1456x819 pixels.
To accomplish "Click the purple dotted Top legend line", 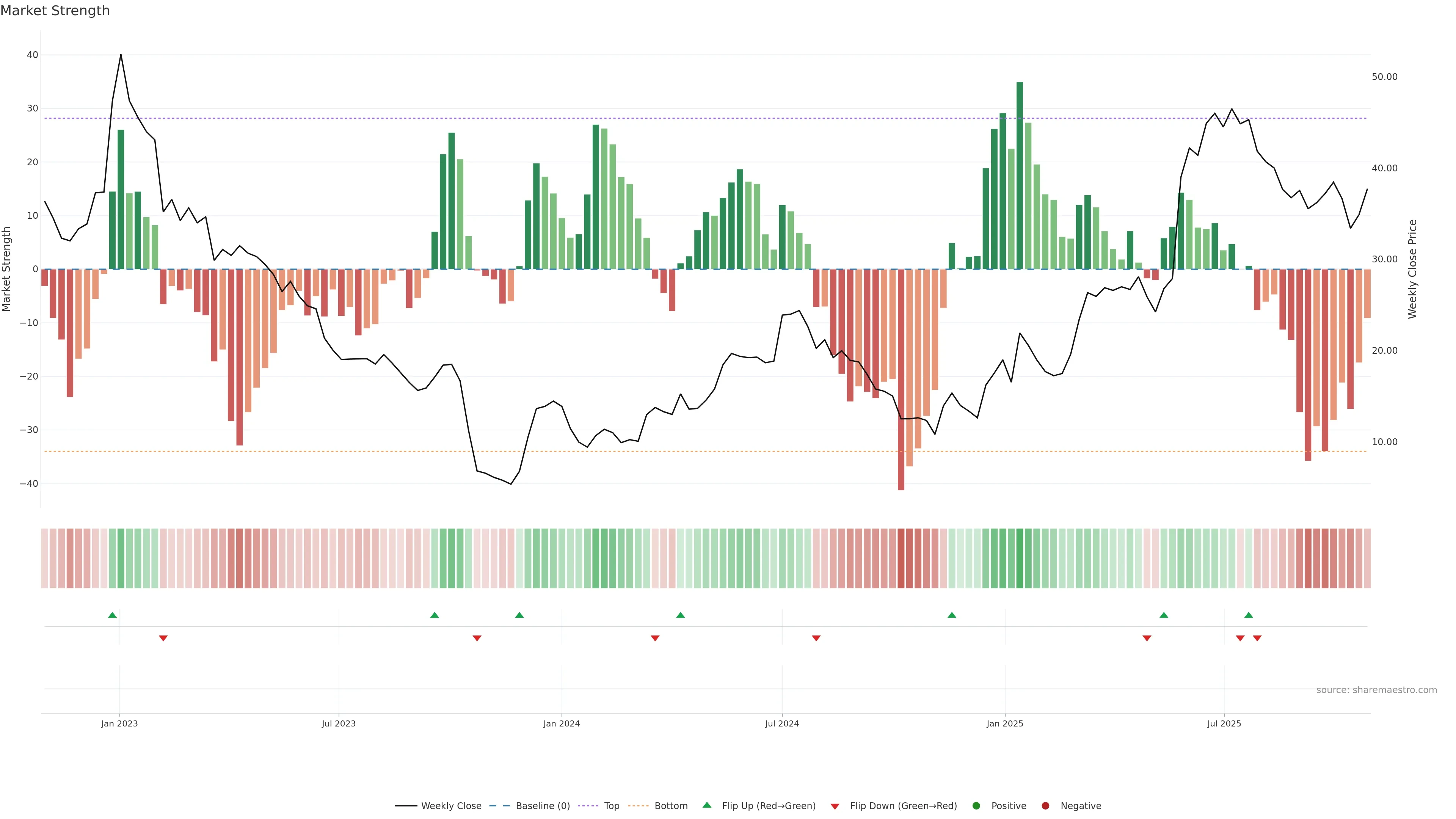I will tap(589, 806).
